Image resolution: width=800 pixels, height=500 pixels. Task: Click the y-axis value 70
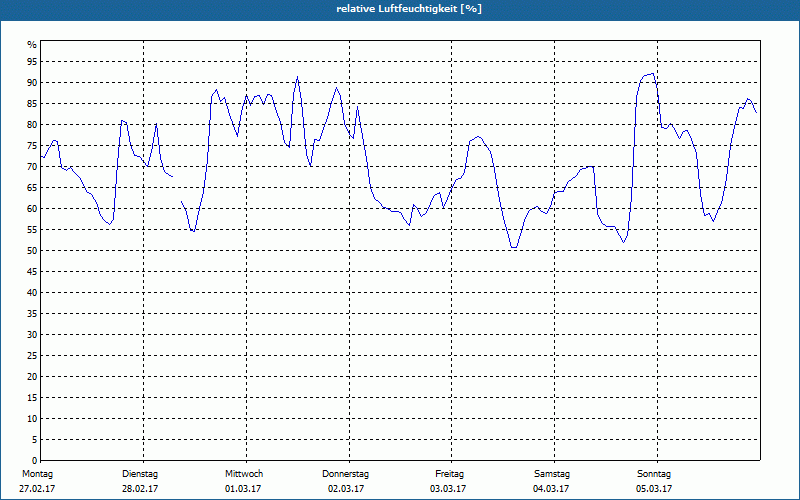tap(32, 167)
